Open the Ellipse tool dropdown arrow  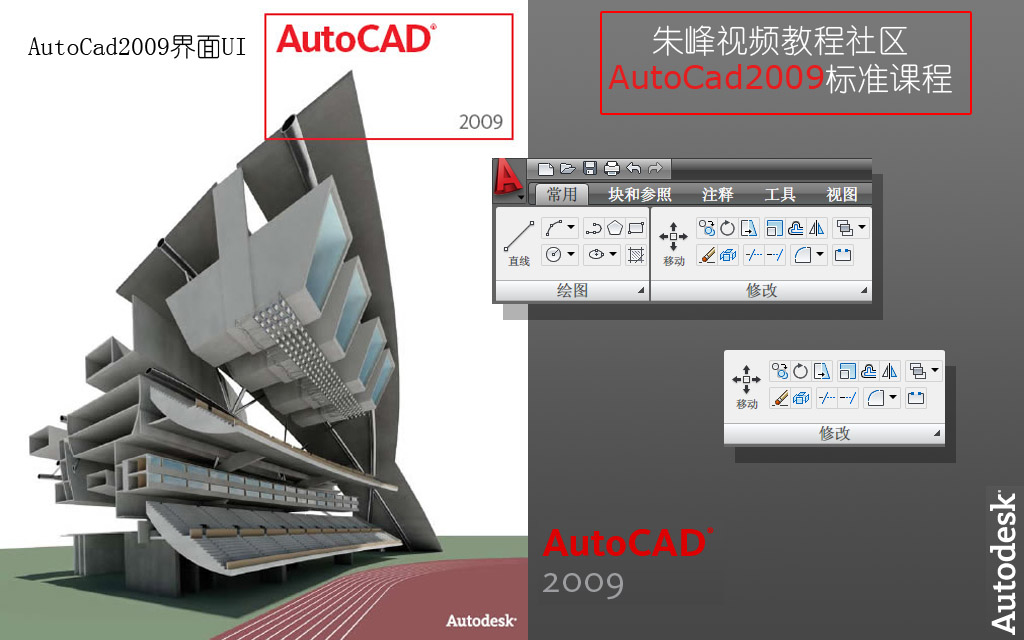pos(613,255)
